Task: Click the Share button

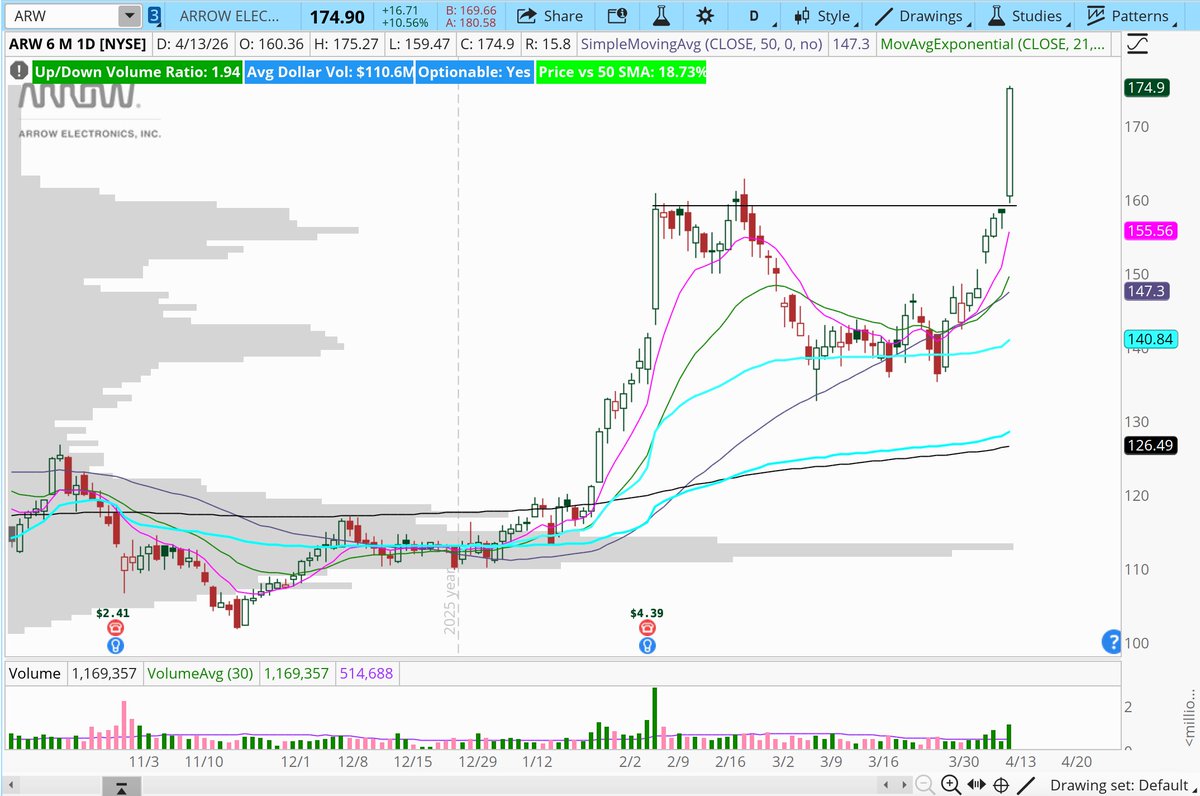Action: point(549,16)
